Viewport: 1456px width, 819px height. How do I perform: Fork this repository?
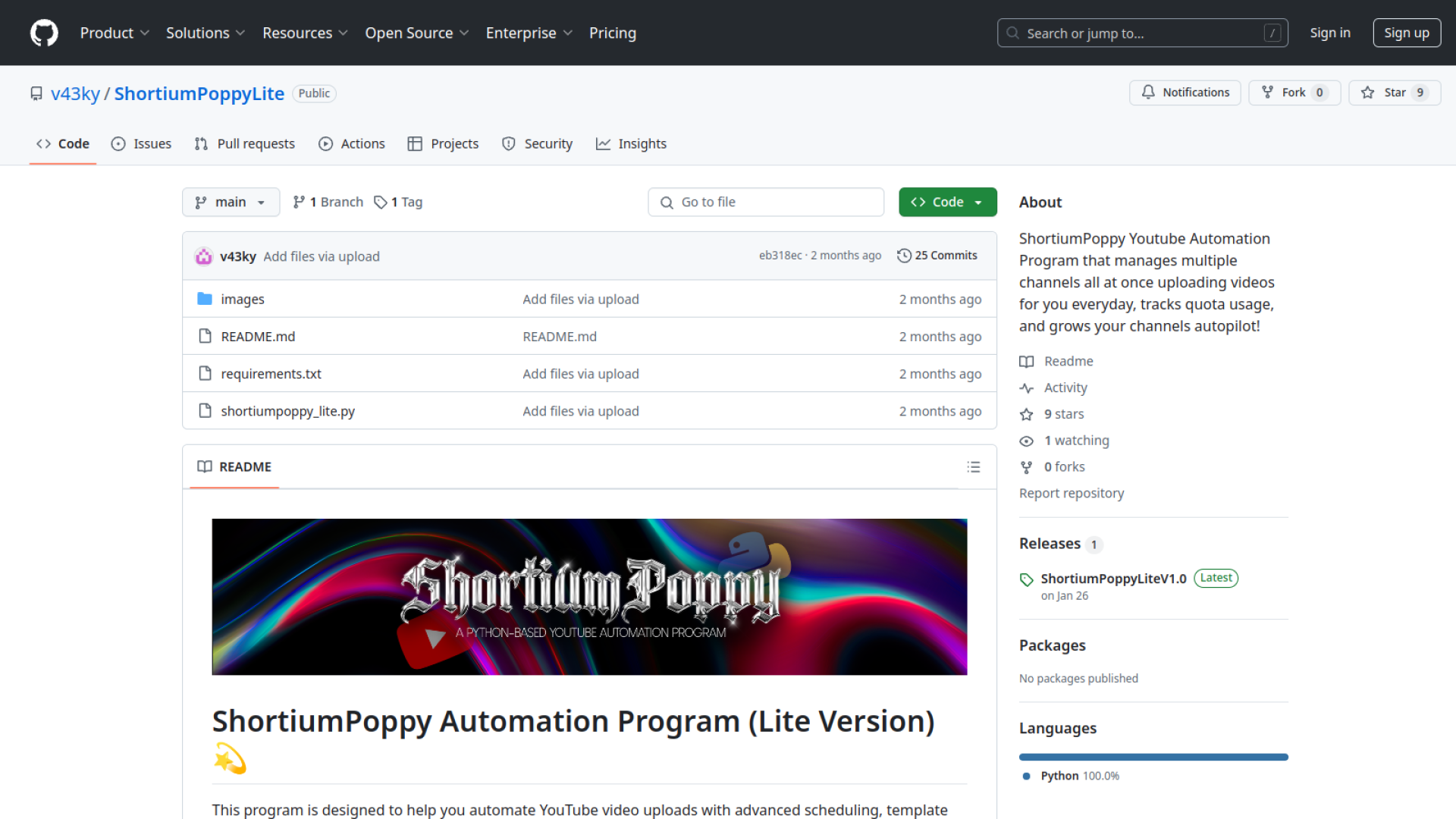1294,93
